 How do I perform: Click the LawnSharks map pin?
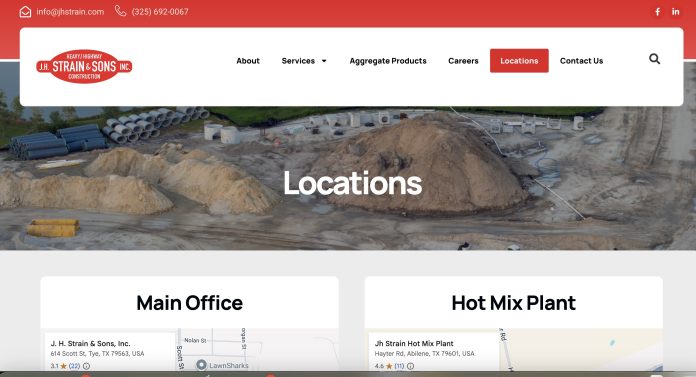point(202,365)
